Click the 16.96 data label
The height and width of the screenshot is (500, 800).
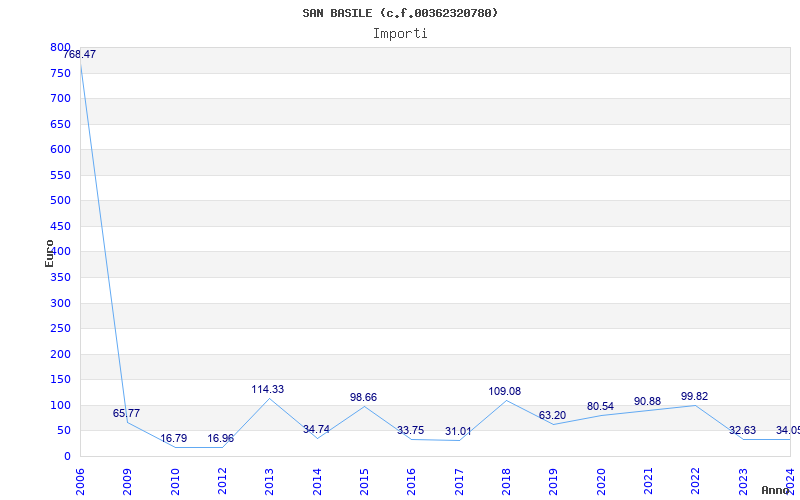click(x=220, y=438)
